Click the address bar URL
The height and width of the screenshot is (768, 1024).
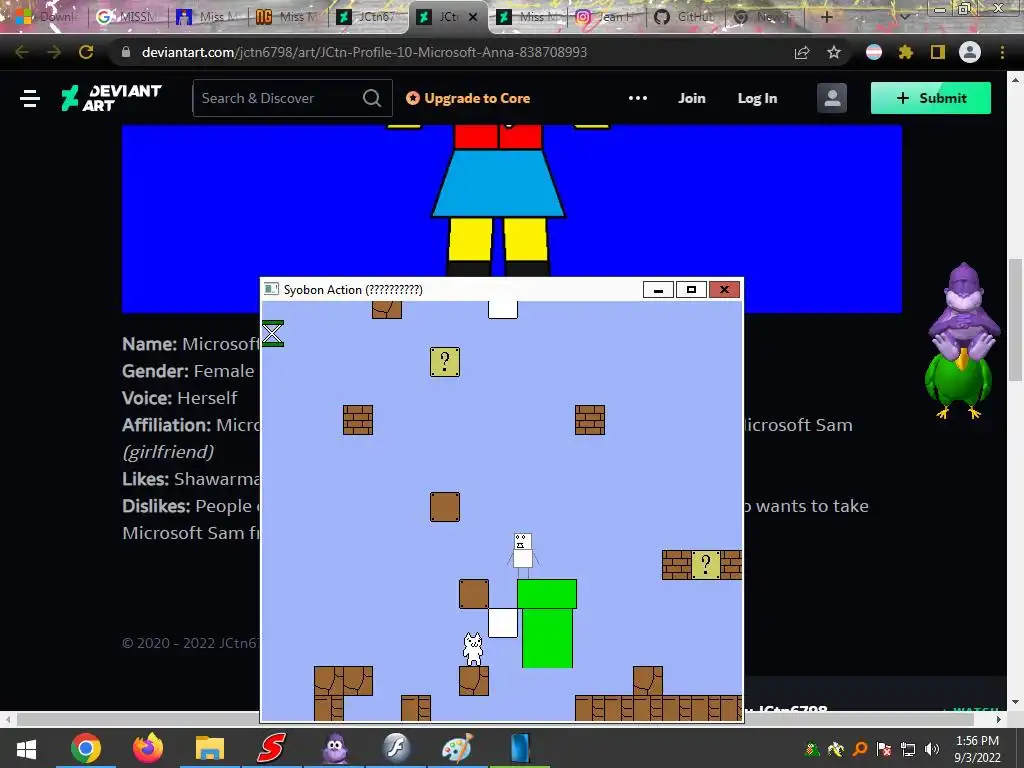(364, 52)
